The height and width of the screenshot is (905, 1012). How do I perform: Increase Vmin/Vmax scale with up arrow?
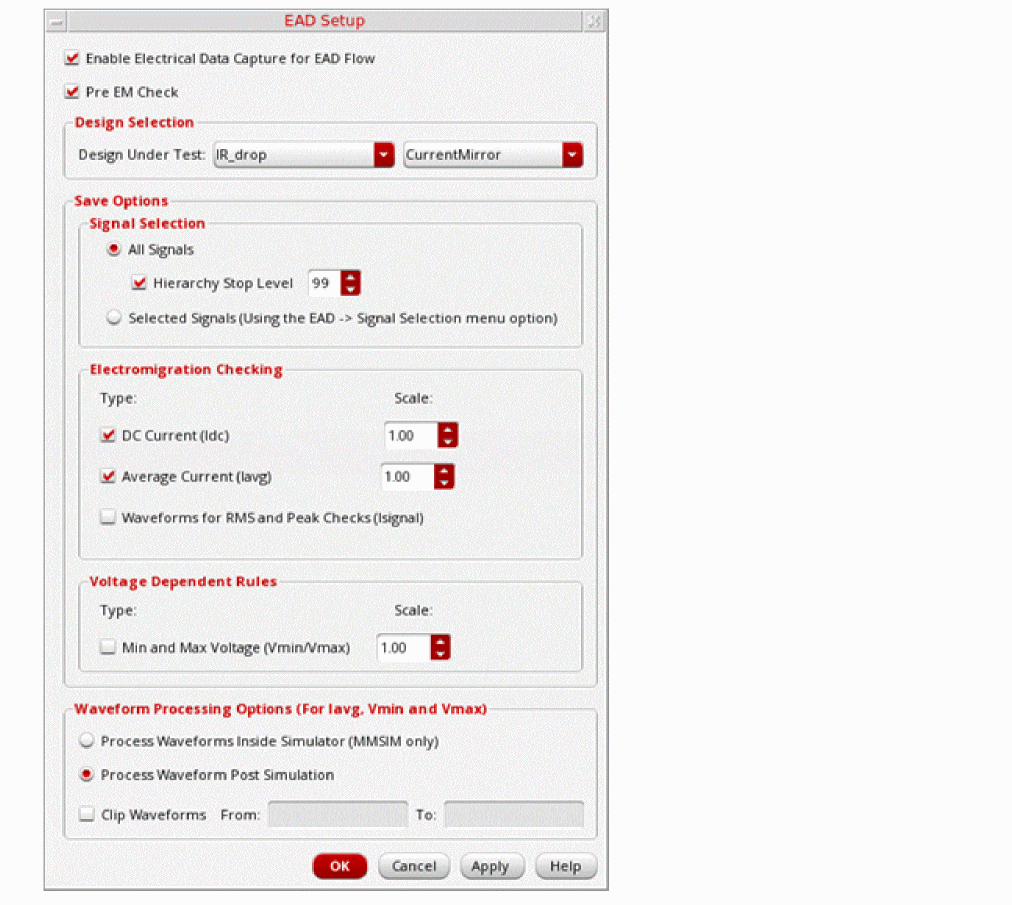click(x=441, y=641)
